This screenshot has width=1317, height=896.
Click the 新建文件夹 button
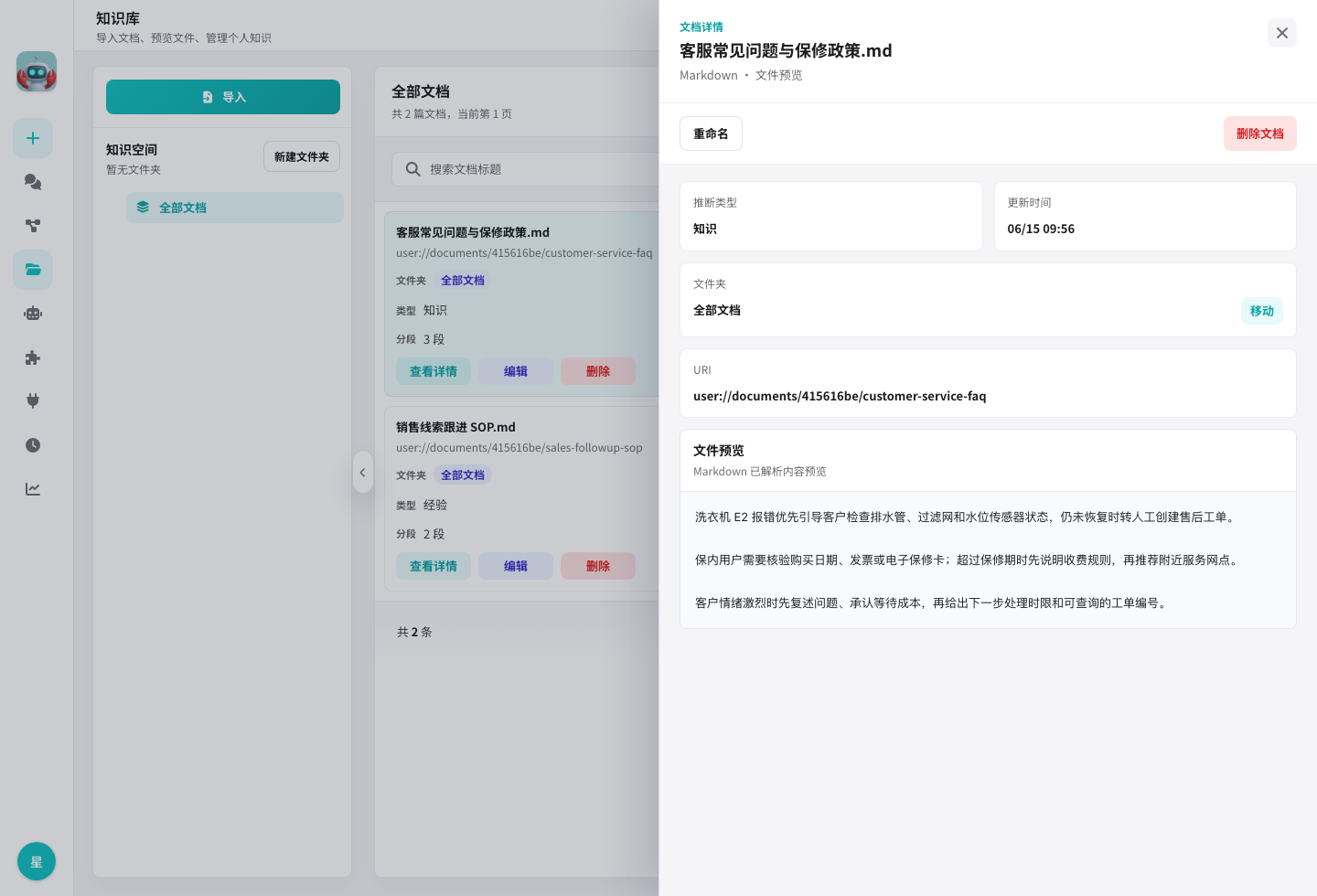[x=302, y=156]
